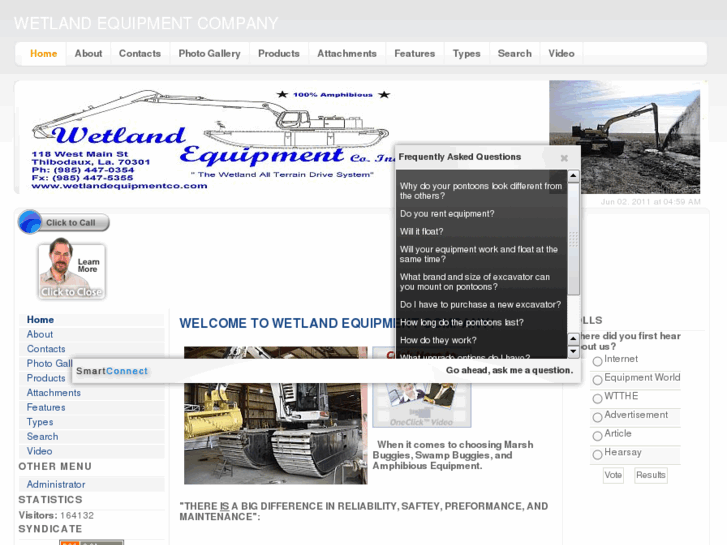This screenshot has width=727, height=545.
Task: Select the Internet poll option
Action: (597, 361)
